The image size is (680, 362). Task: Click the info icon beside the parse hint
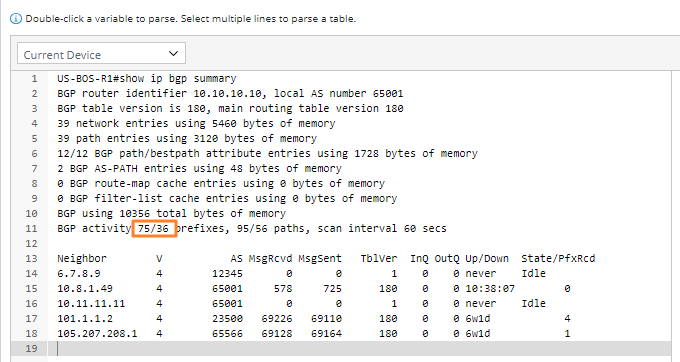point(16,19)
